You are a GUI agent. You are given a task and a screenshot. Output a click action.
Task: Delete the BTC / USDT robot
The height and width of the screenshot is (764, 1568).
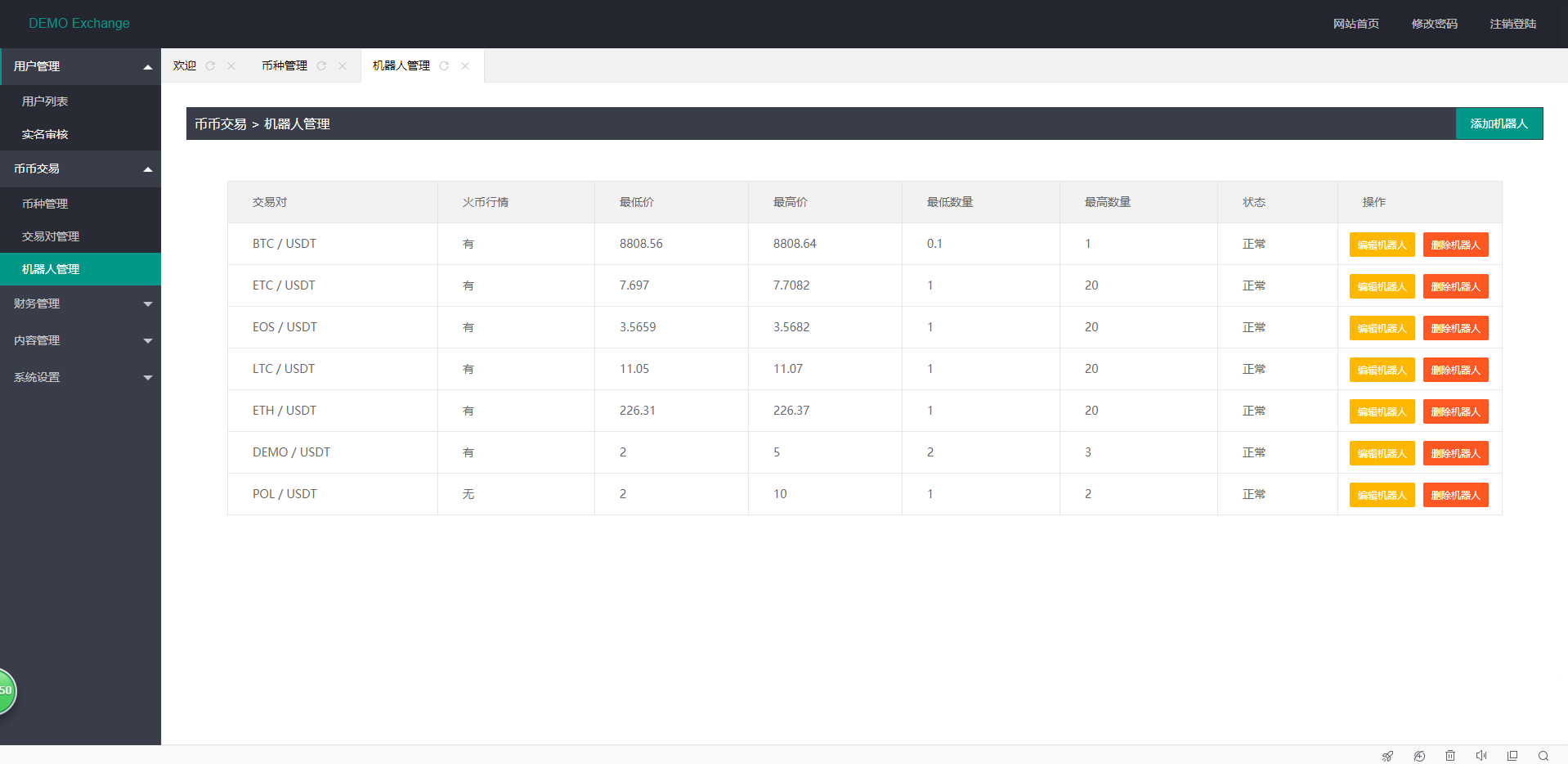tap(1456, 245)
